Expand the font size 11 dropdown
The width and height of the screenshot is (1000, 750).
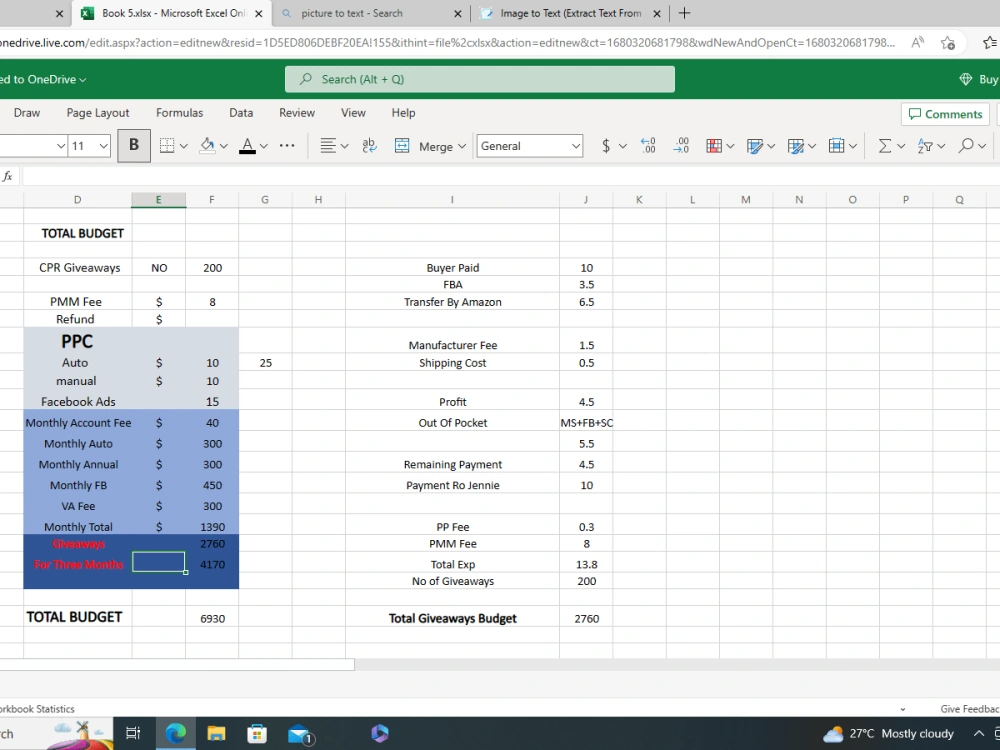(103, 146)
